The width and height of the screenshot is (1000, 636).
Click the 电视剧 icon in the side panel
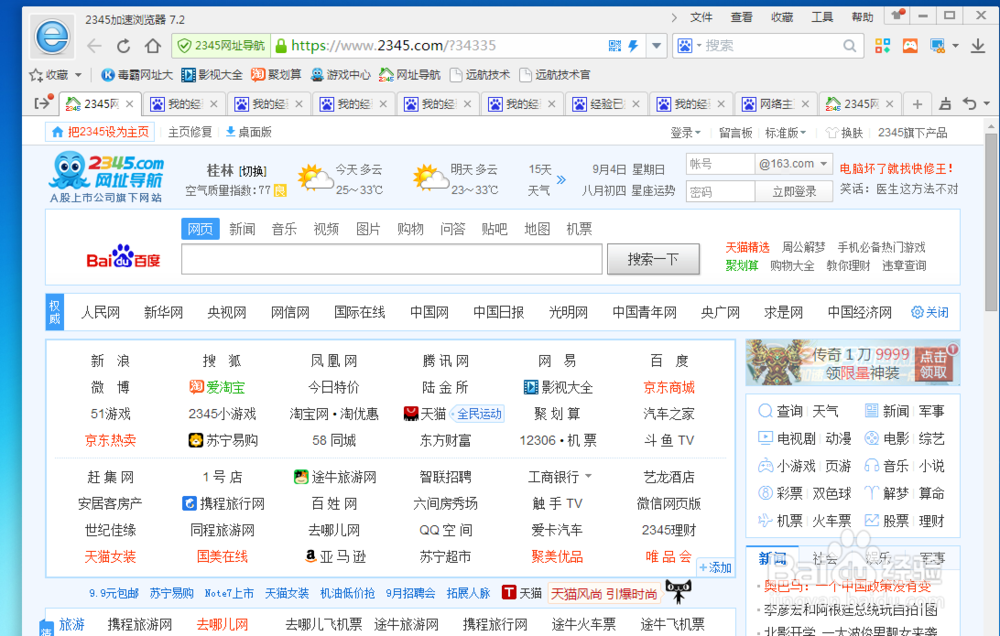[x=765, y=438]
